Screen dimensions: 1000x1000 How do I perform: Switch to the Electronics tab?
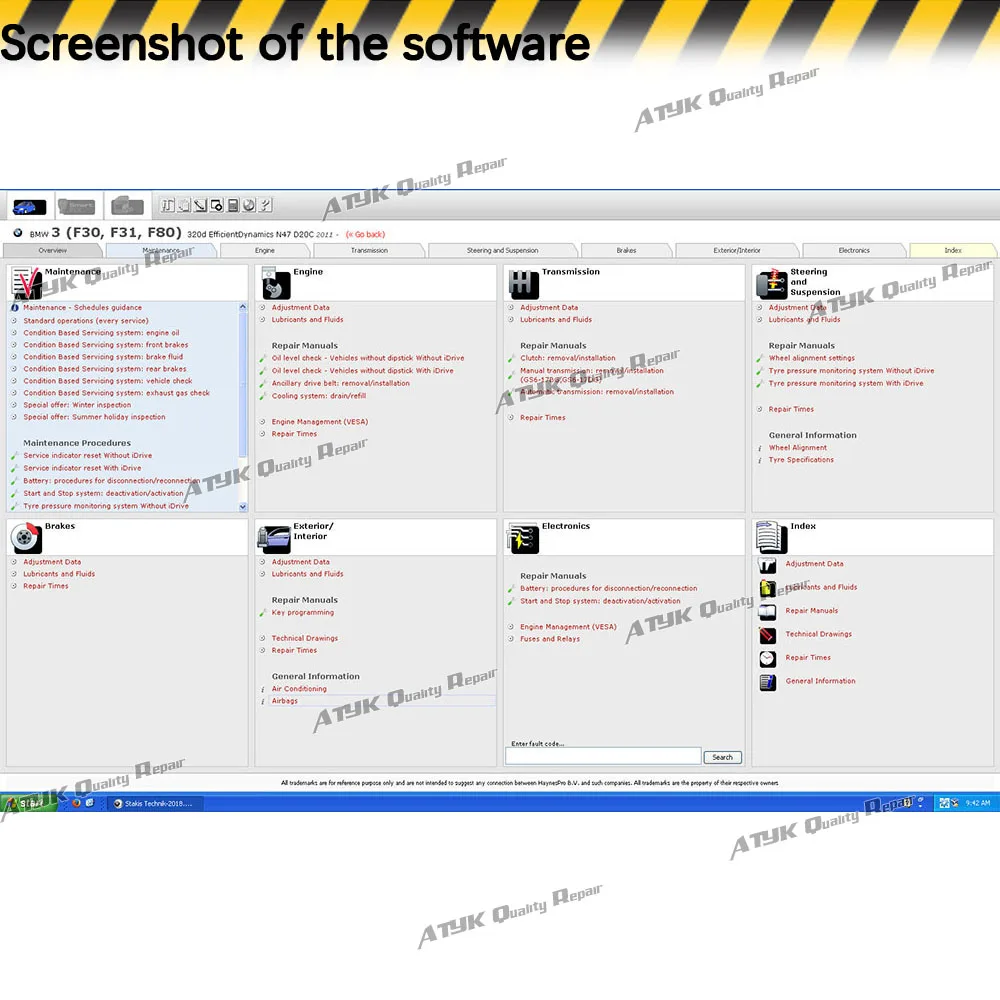pyautogui.click(x=854, y=251)
